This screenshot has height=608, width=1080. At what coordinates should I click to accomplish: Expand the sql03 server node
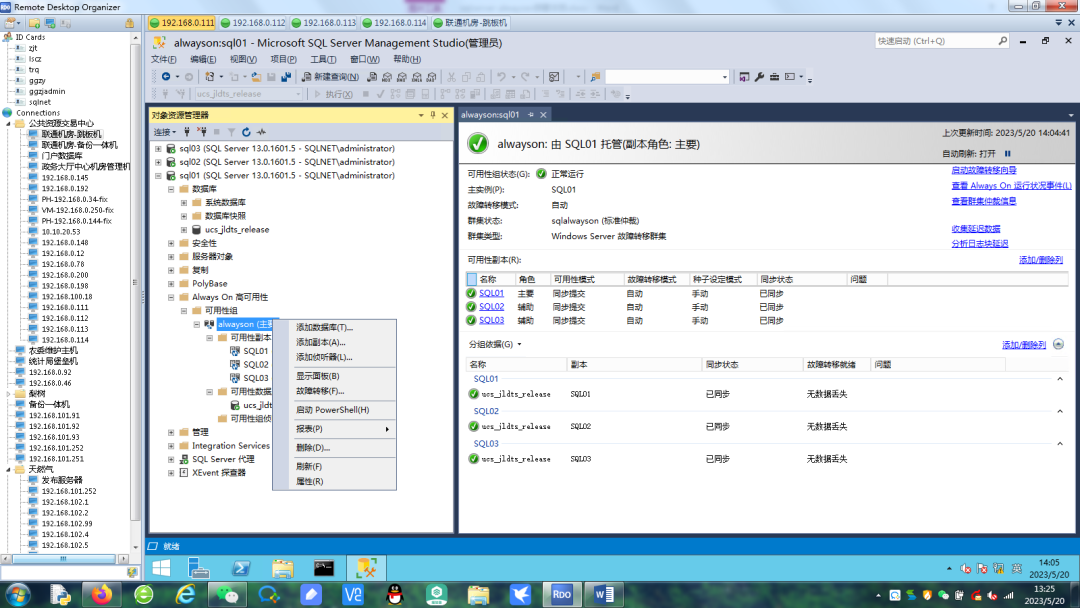point(158,148)
